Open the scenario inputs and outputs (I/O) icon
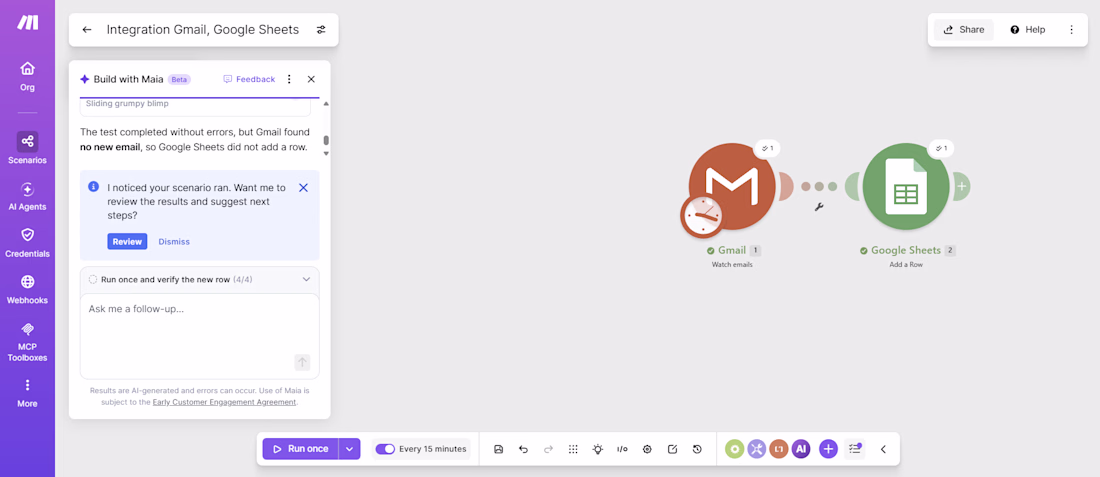 [622, 449]
